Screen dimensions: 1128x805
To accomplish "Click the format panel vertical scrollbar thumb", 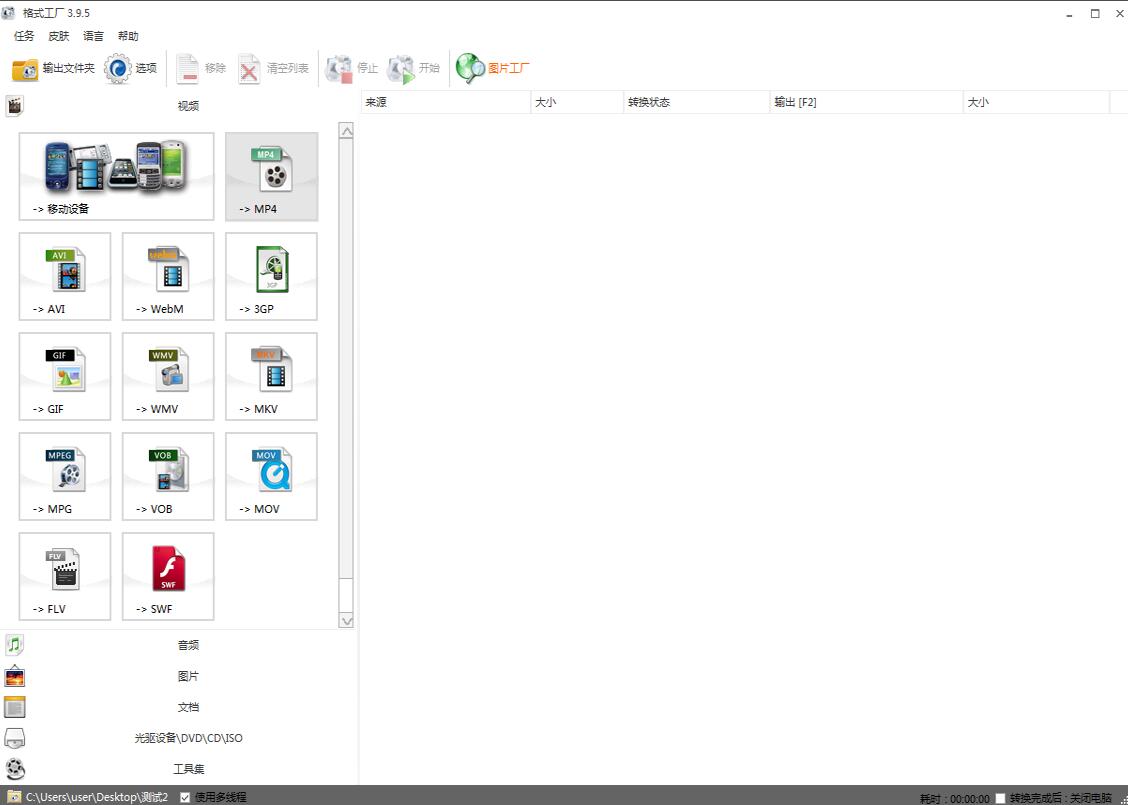I will coord(346,358).
